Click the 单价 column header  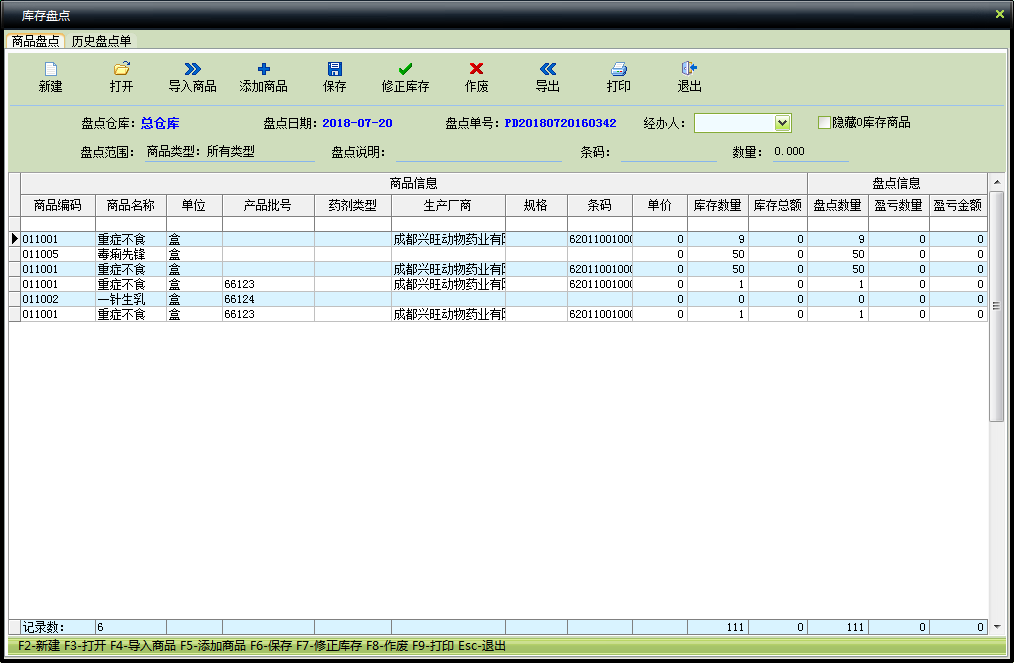(x=660, y=205)
